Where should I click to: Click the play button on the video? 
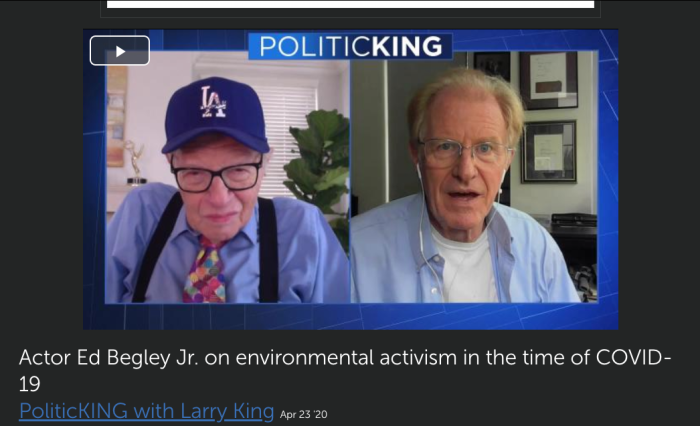pyautogui.click(x=120, y=50)
